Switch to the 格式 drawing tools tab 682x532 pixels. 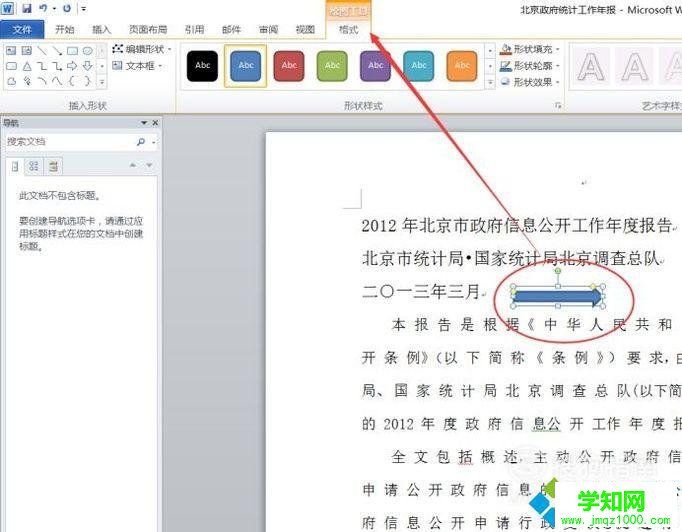point(348,30)
